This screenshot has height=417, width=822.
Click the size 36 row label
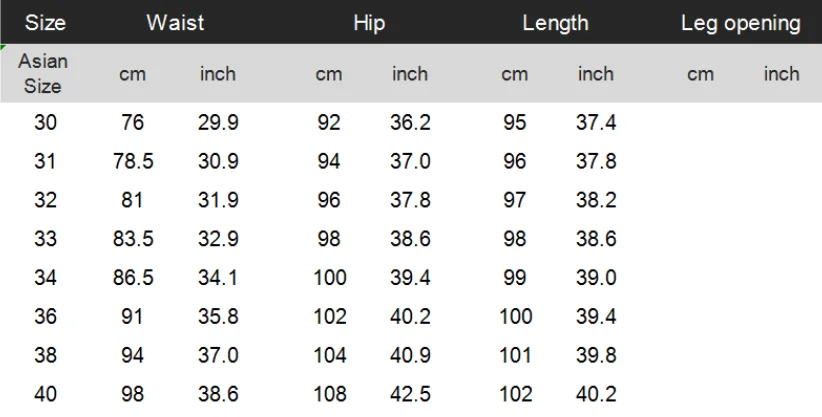click(45, 317)
